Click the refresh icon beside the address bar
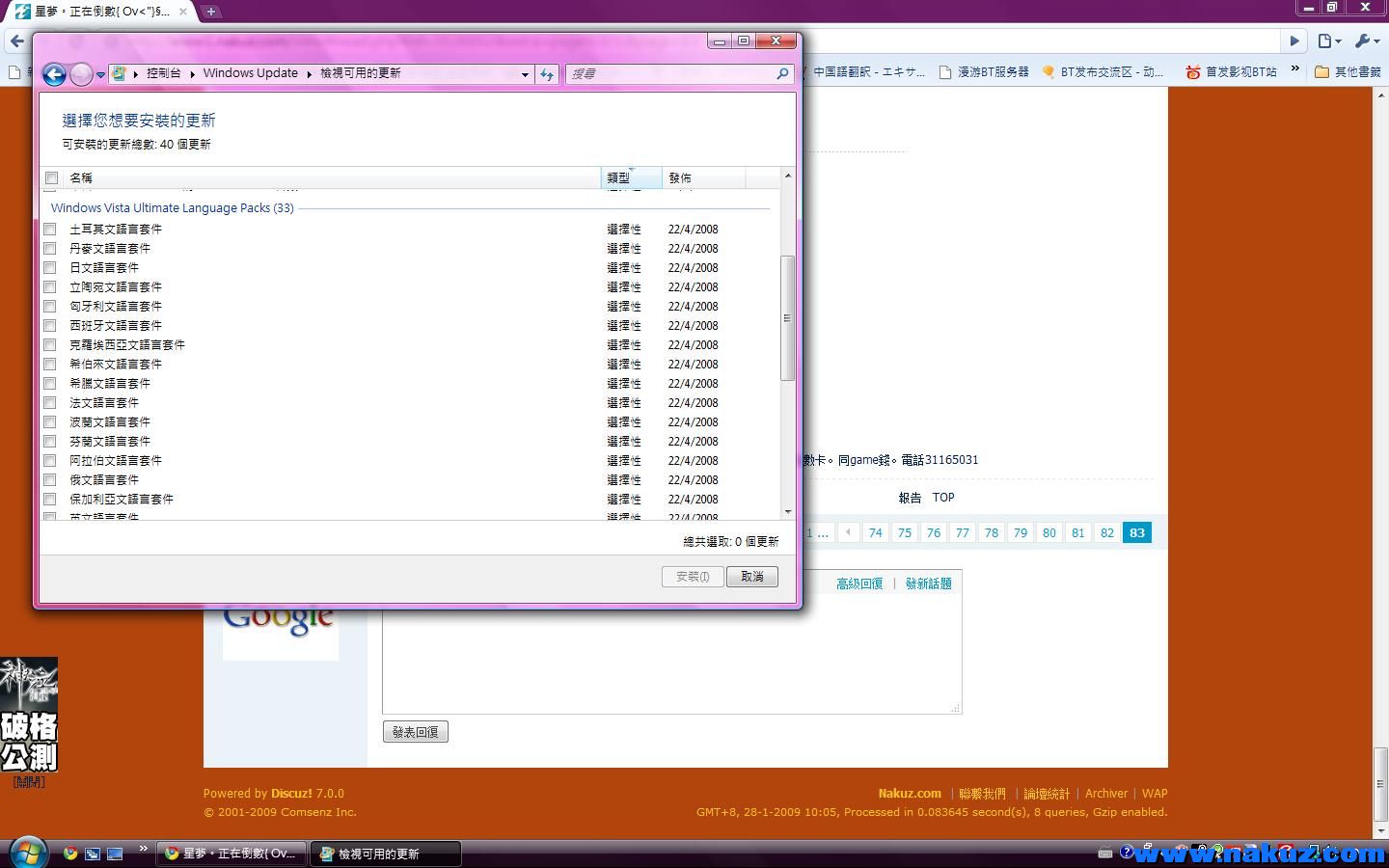1389x868 pixels. coord(547,74)
